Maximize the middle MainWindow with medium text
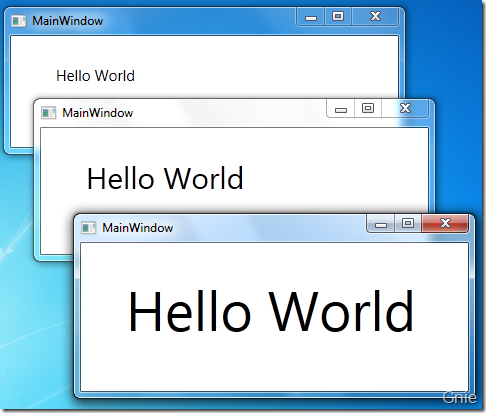Image resolution: width=486 pixels, height=413 pixels. pyautogui.click(x=368, y=109)
